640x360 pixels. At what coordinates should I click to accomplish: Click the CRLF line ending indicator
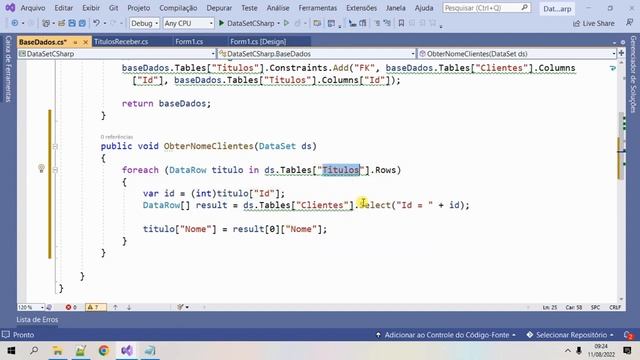(x=615, y=307)
